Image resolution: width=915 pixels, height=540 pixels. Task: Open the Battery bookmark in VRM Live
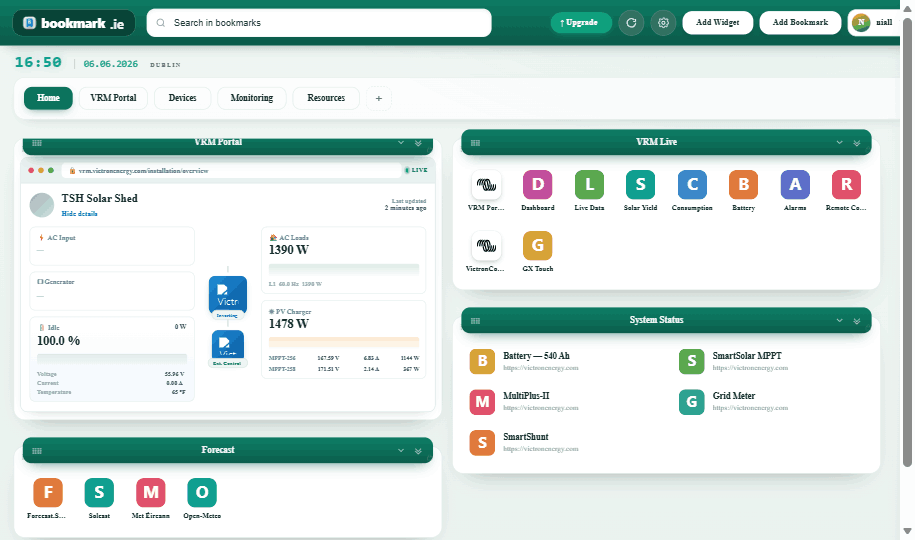pos(743,184)
